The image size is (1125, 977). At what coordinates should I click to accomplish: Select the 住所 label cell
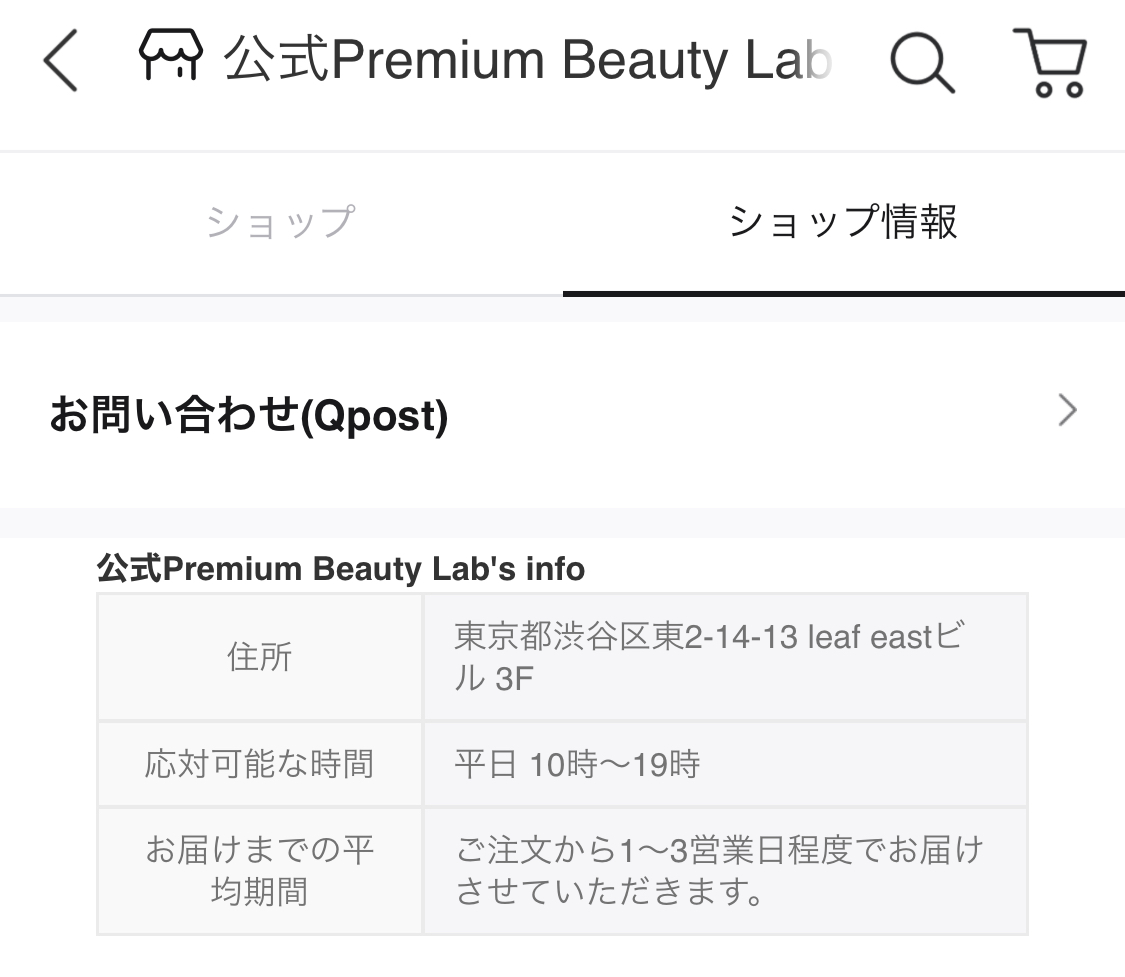[260, 656]
